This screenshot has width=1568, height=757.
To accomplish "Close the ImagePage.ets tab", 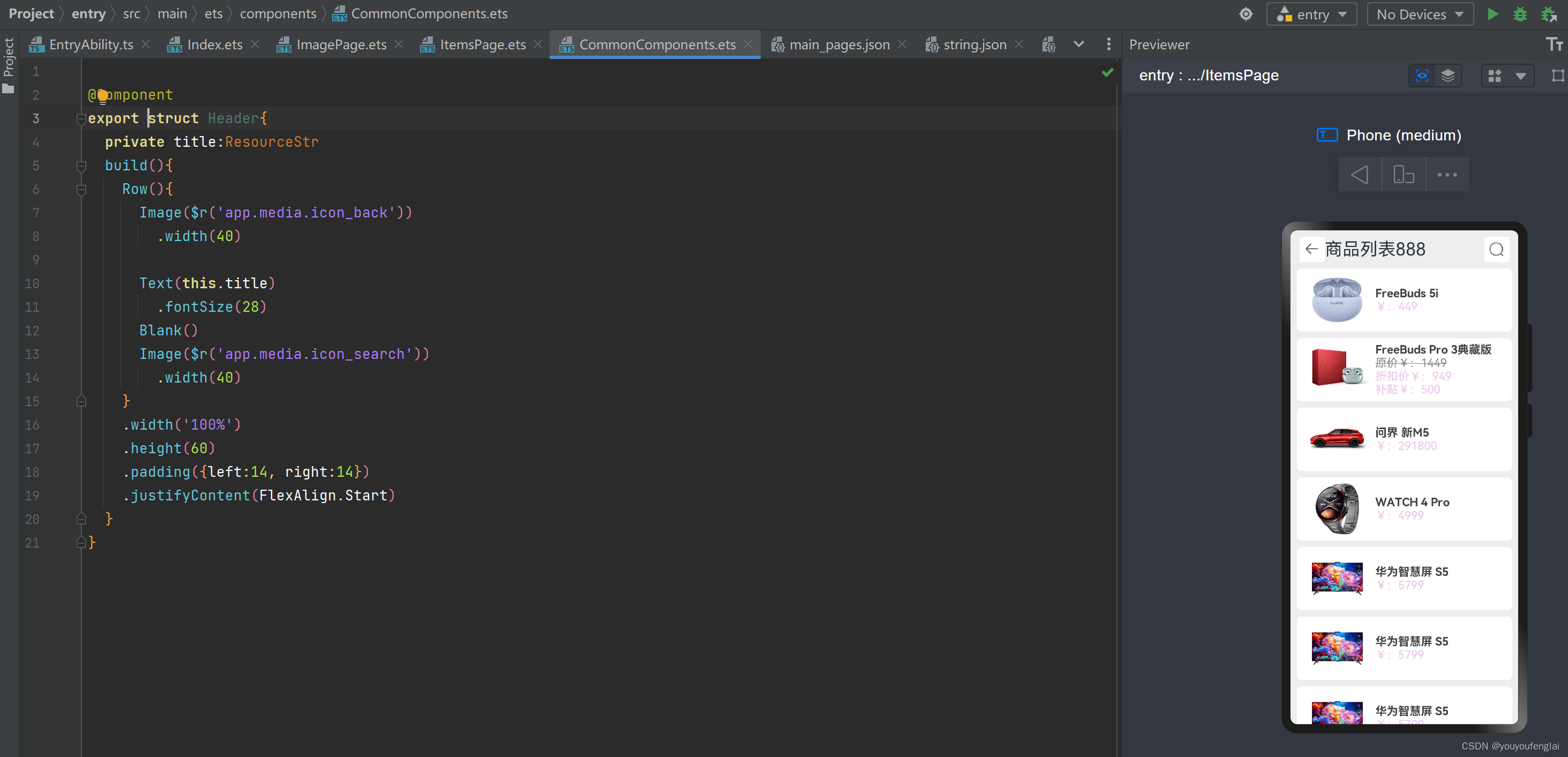I will pyautogui.click(x=399, y=44).
